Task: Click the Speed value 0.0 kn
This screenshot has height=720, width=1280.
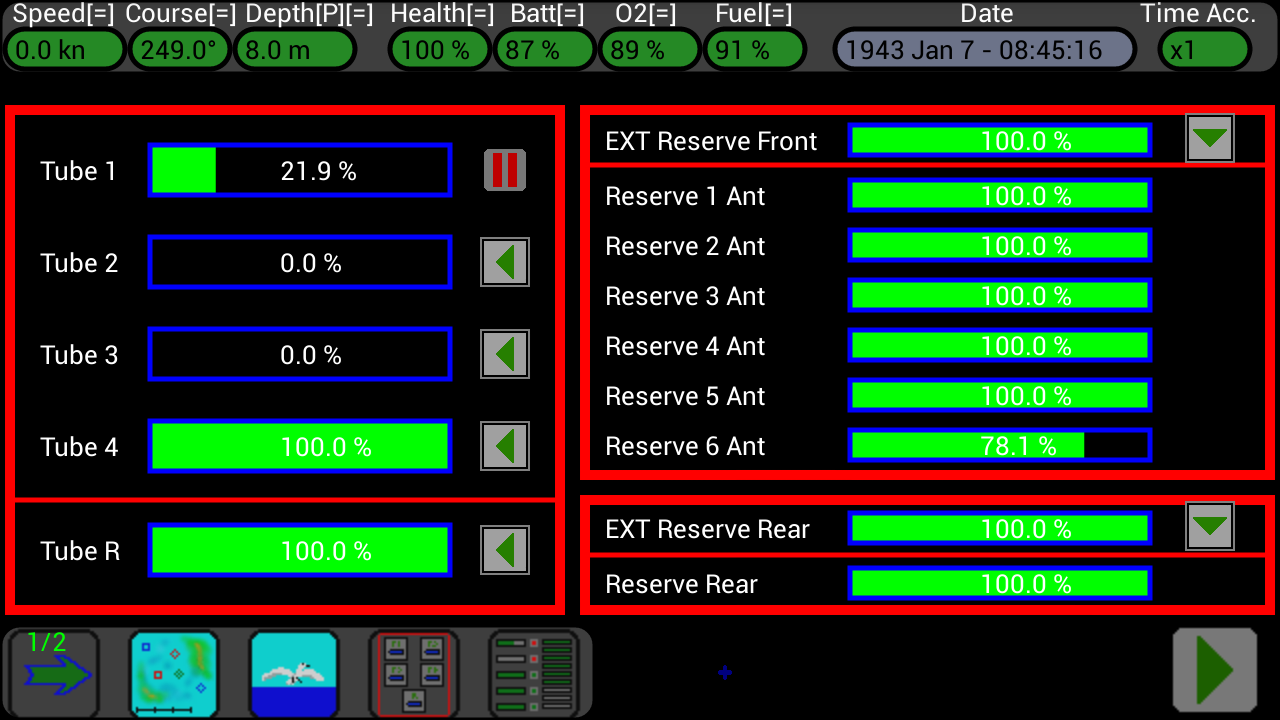Action: pyautogui.click(x=65, y=50)
